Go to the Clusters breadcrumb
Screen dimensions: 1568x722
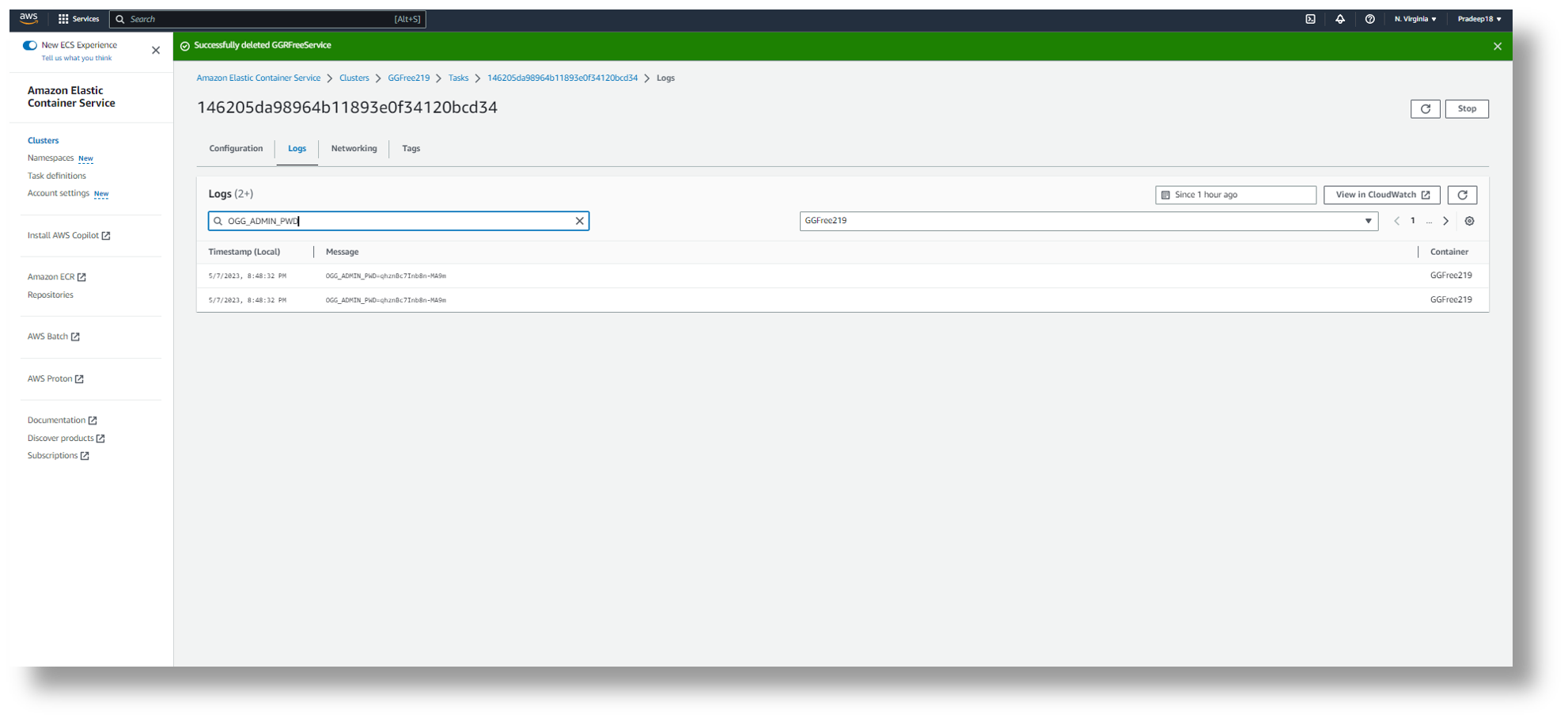point(354,78)
